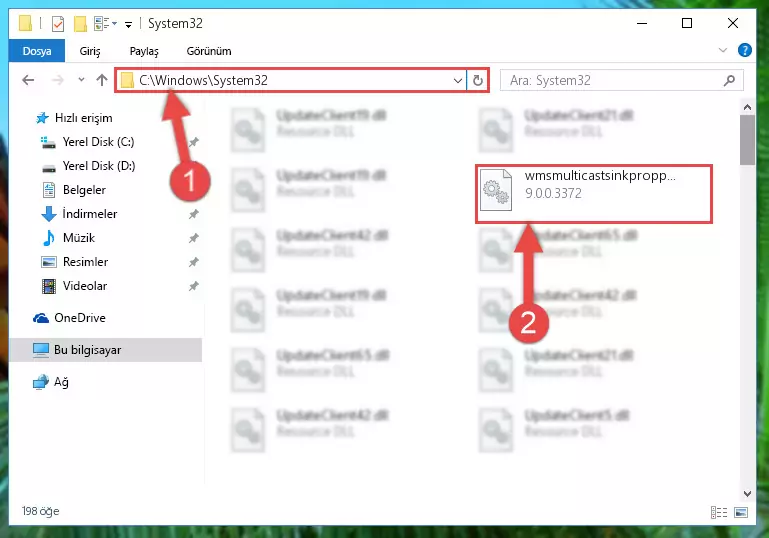This screenshot has width=769, height=538.
Task: Expand the ribbon chevron
Action: (722, 50)
